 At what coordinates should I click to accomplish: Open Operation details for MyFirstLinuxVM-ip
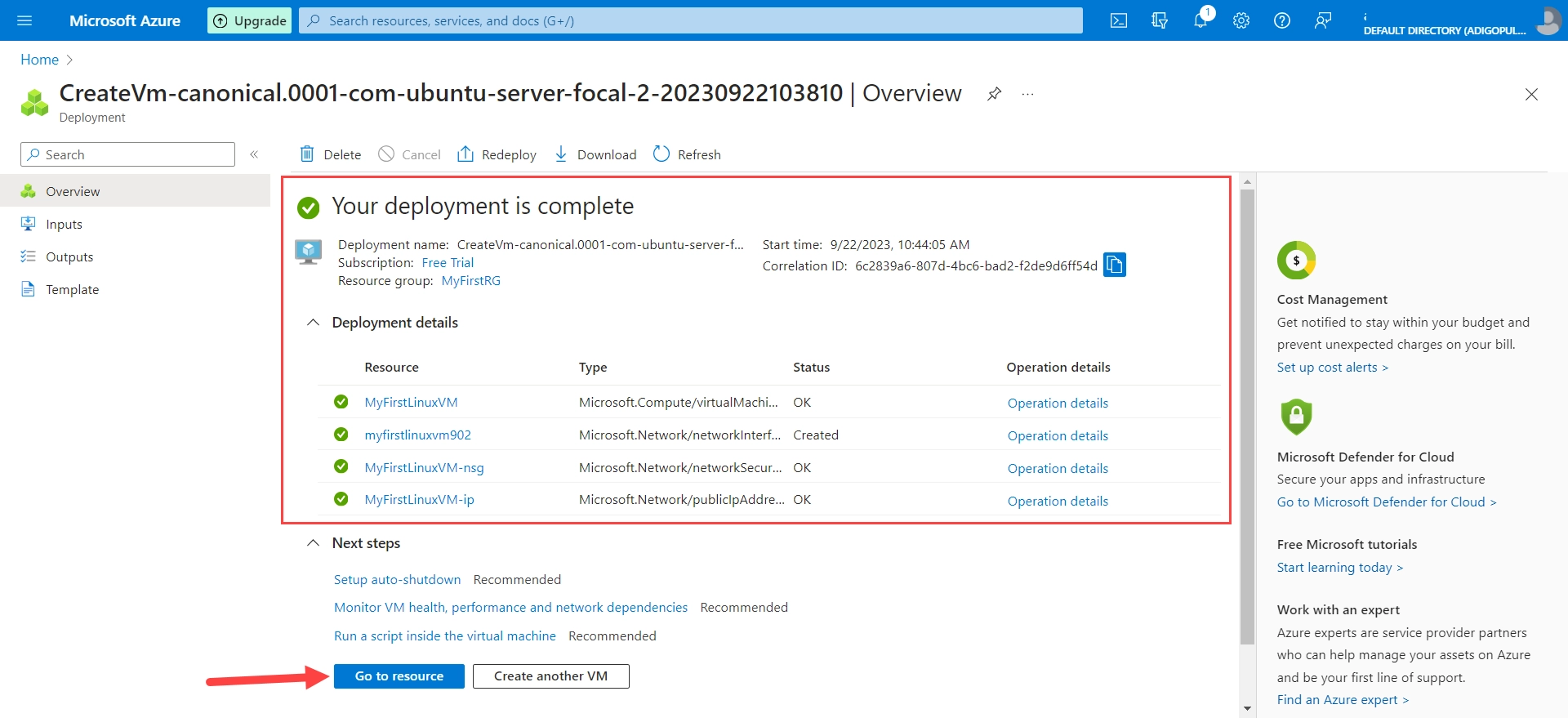point(1058,501)
